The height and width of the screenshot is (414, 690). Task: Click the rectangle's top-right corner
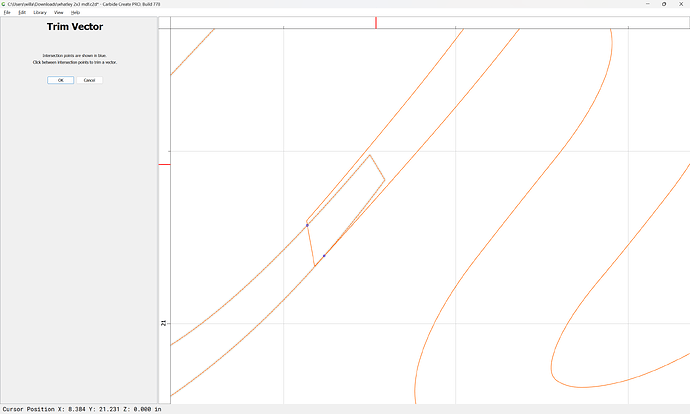(370, 154)
